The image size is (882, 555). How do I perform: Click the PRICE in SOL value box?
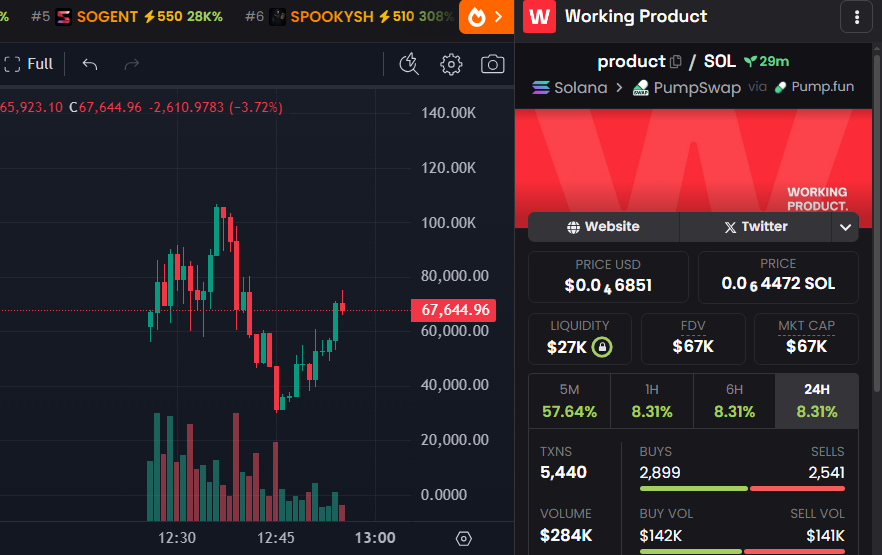[778, 277]
